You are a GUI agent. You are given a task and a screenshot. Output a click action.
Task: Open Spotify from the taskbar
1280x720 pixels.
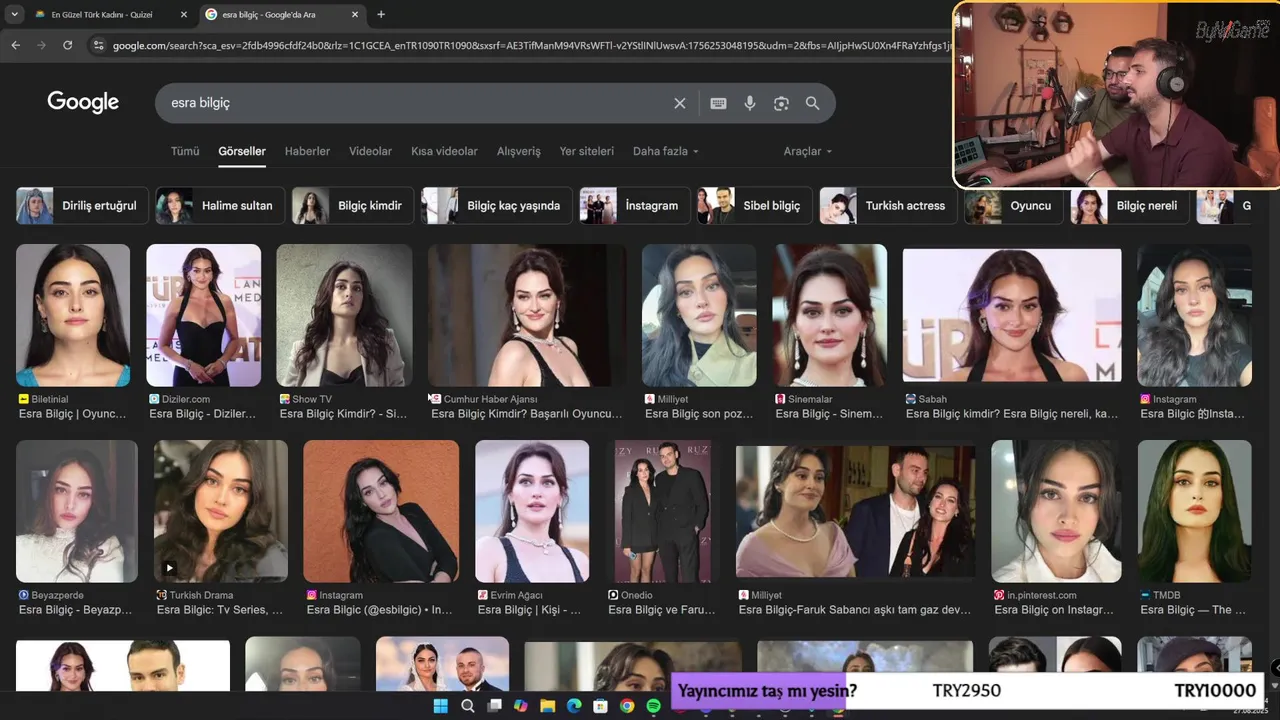[653, 706]
